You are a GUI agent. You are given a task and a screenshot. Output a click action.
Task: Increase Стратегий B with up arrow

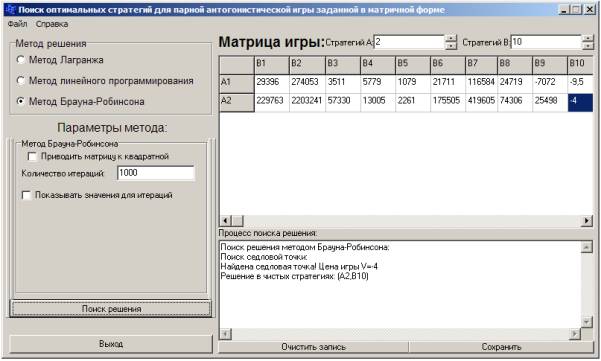pos(588,38)
